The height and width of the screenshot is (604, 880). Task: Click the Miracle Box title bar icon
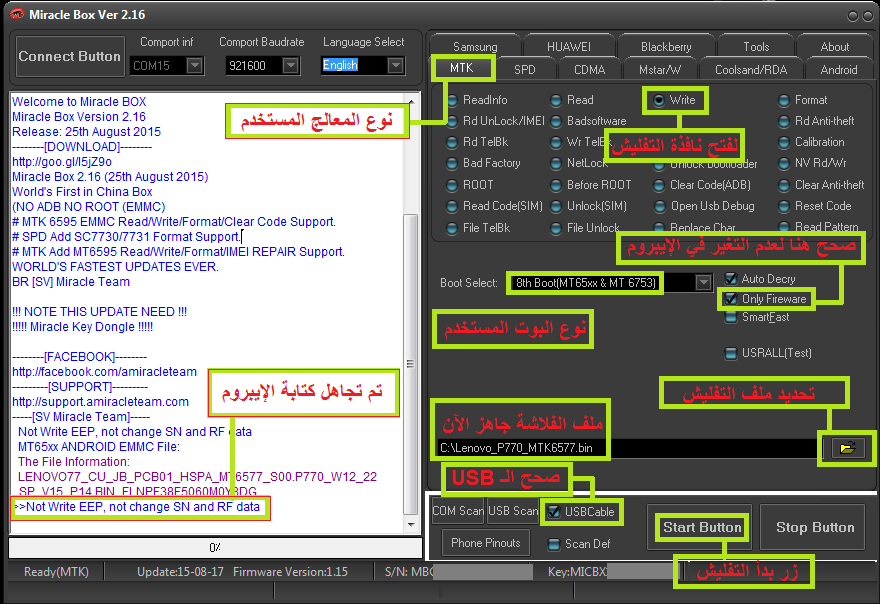(x=17, y=15)
